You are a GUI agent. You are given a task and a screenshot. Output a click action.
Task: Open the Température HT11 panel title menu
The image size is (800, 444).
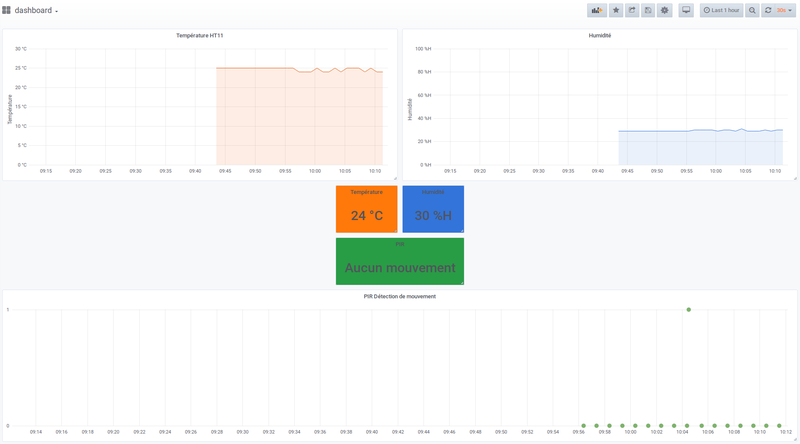click(x=199, y=35)
